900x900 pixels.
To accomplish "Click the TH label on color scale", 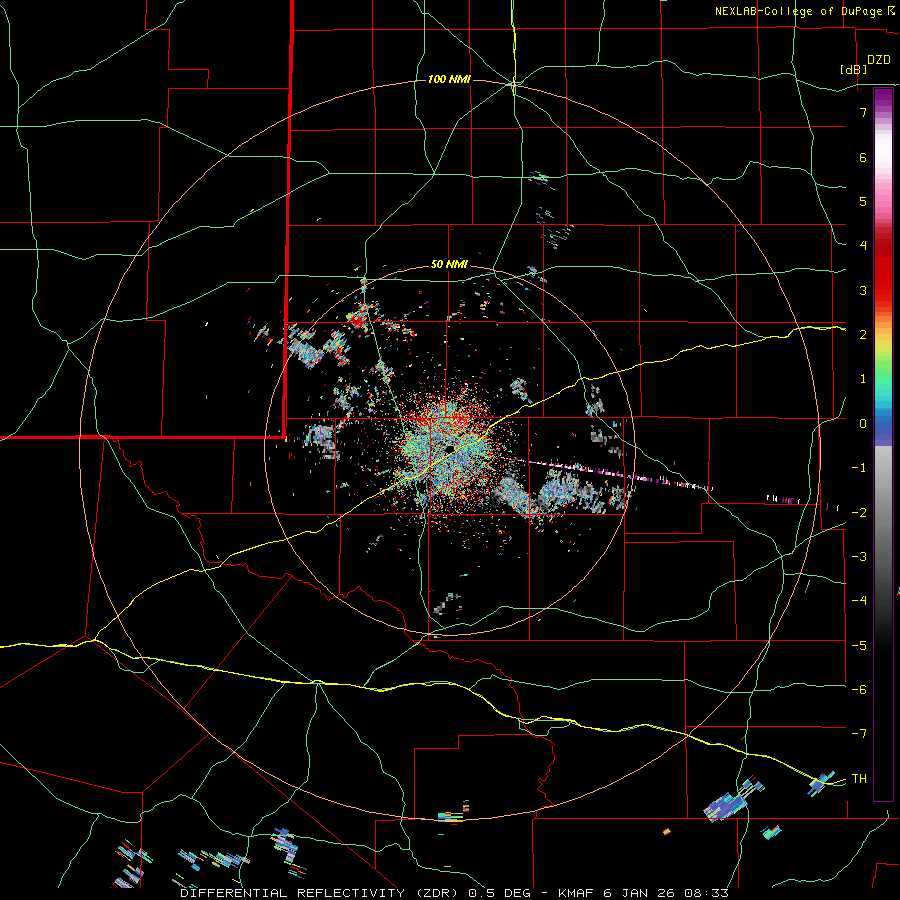I will [x=859, y=778].
